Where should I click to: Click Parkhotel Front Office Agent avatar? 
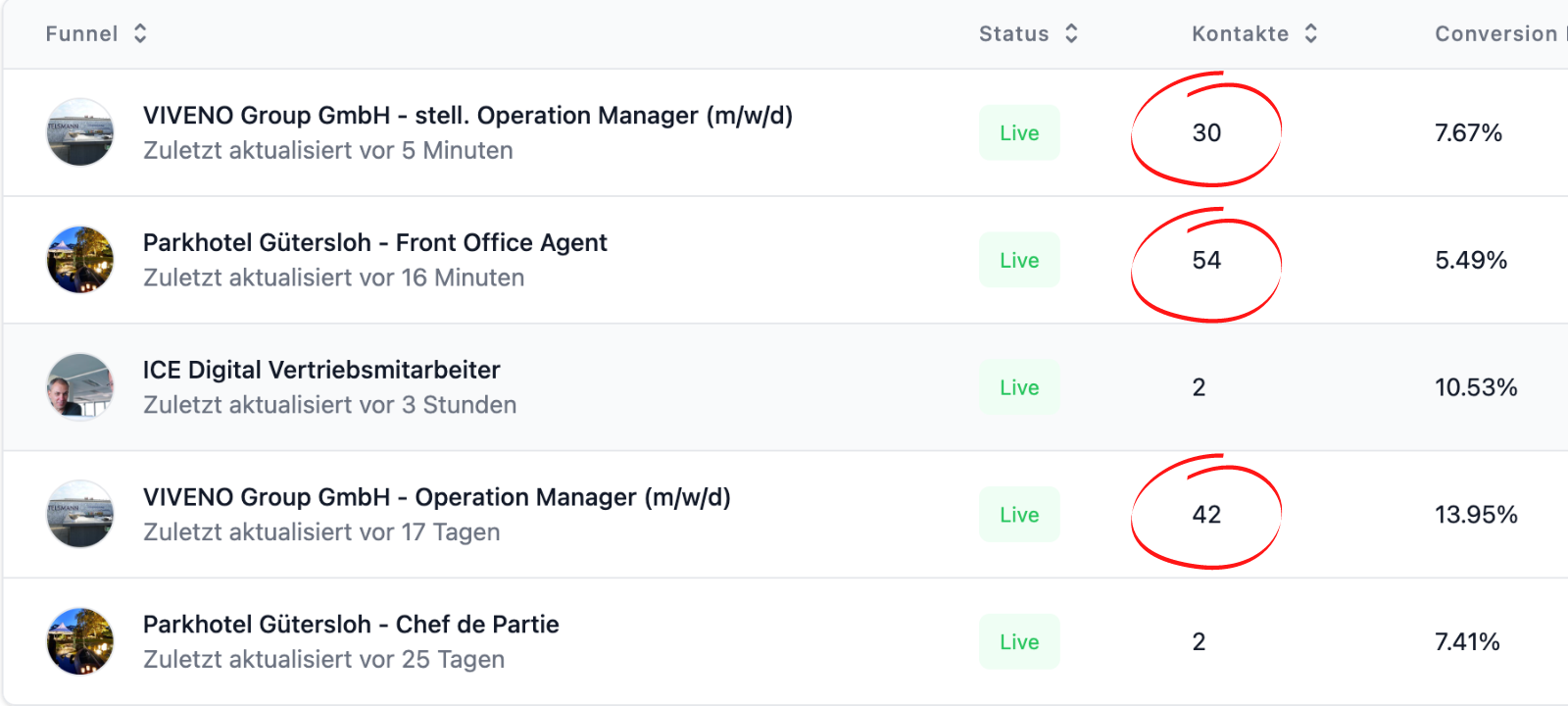click(80, 260)
